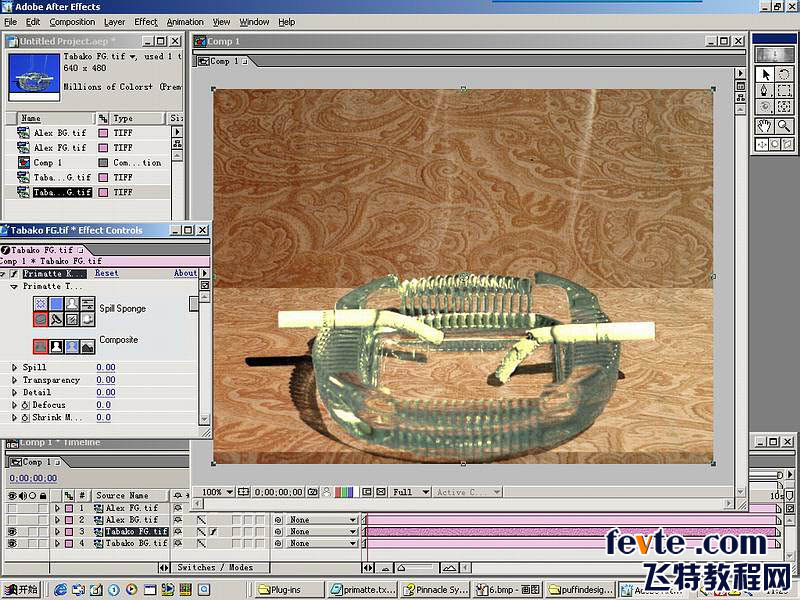800x600 pixels.
Task: Click the Spill value 0.00
Action: [106, 367]
